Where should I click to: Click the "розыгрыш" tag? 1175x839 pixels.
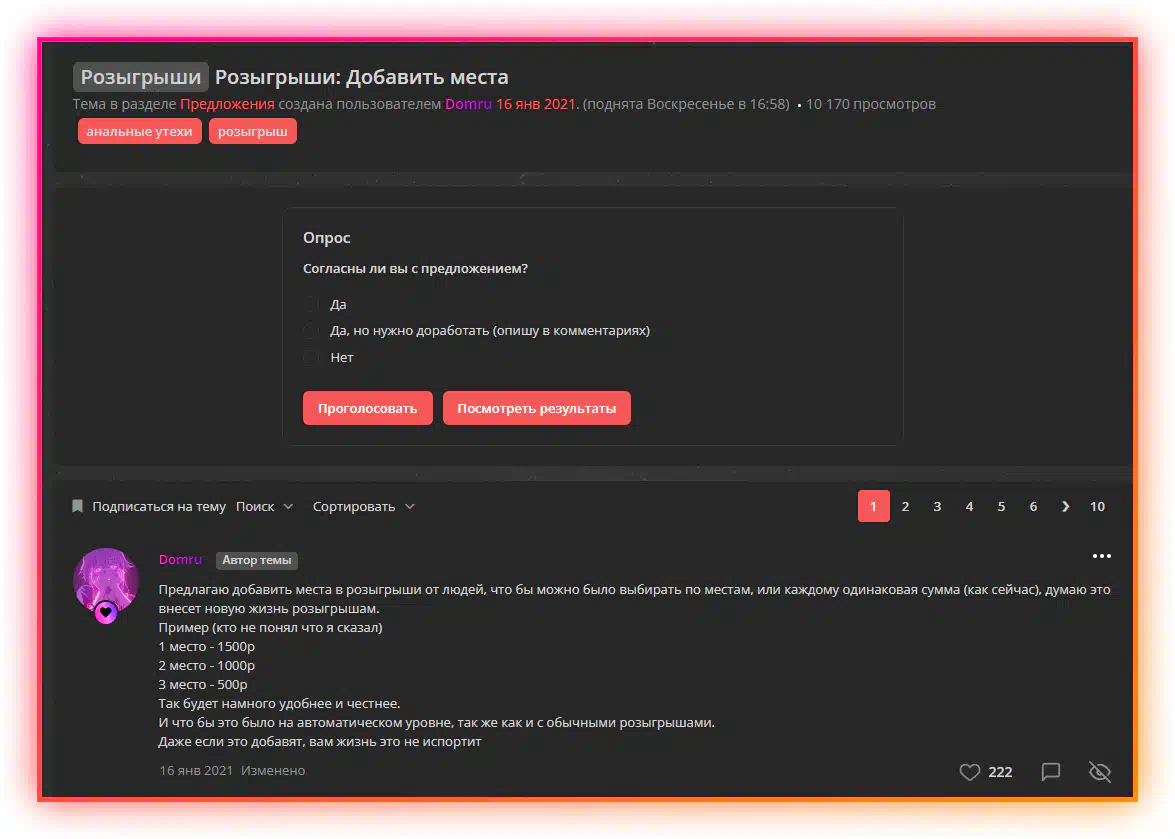(x=252, y=131)
